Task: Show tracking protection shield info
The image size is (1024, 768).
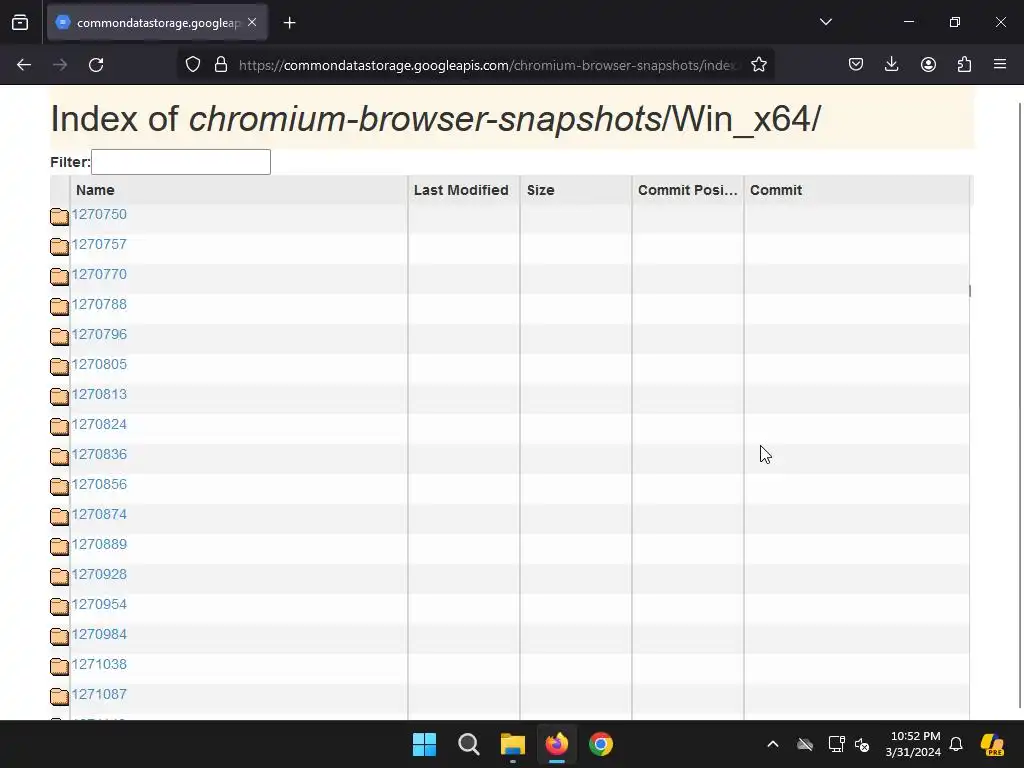Action: point(193,65)
